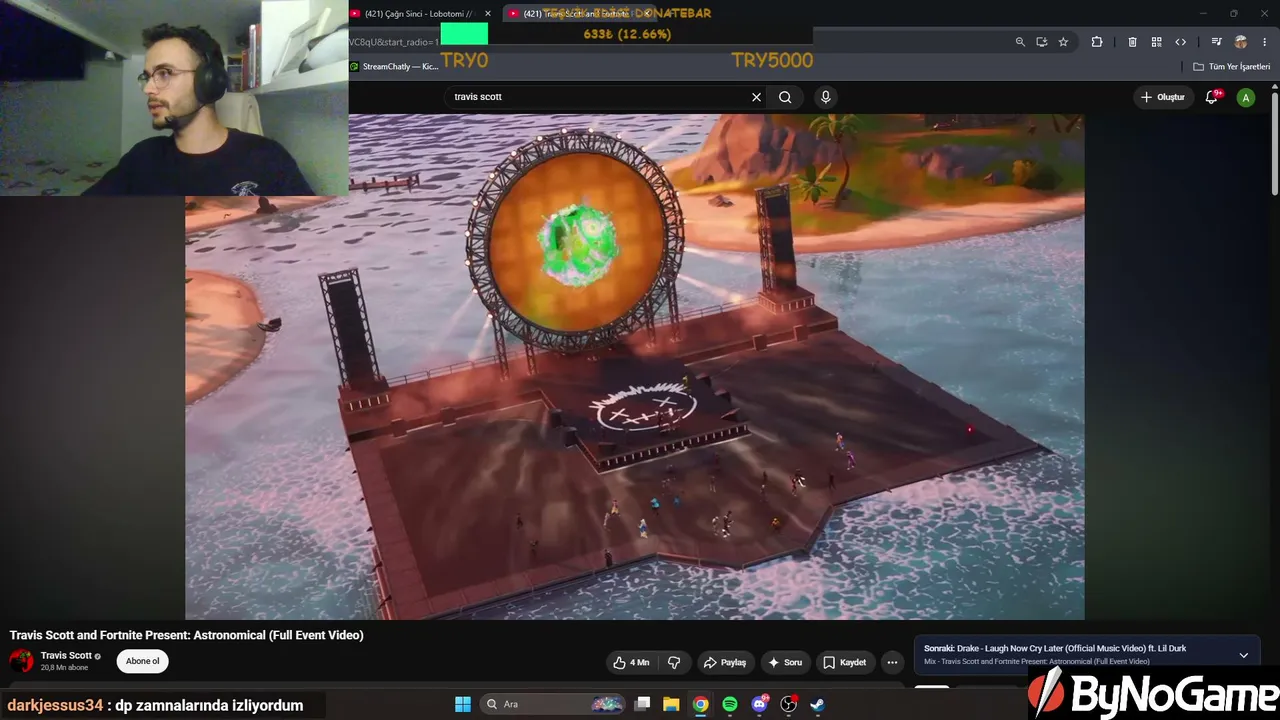Screen dimensions: 1280x720
Task: Start voice search with the microphone
Action: (x=825, y=97)
